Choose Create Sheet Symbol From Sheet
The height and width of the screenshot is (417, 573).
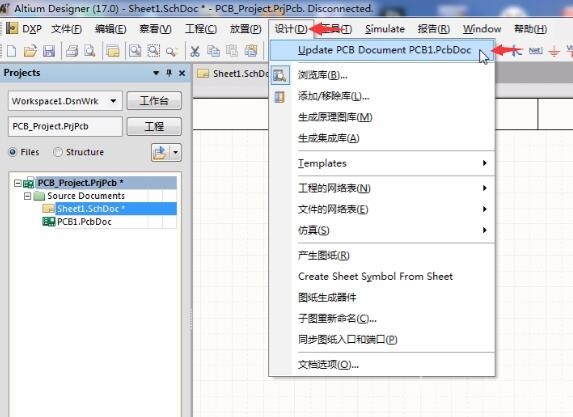coord(382,277)
